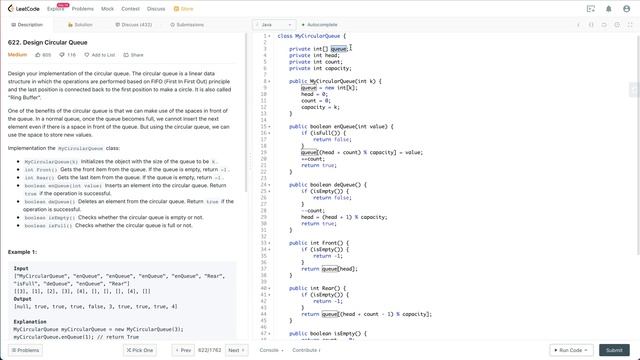This screenshot has width=640, height=360.
Task: Click the description panel scrollbar
Action: pyautogui.click(x=246, y=112)
